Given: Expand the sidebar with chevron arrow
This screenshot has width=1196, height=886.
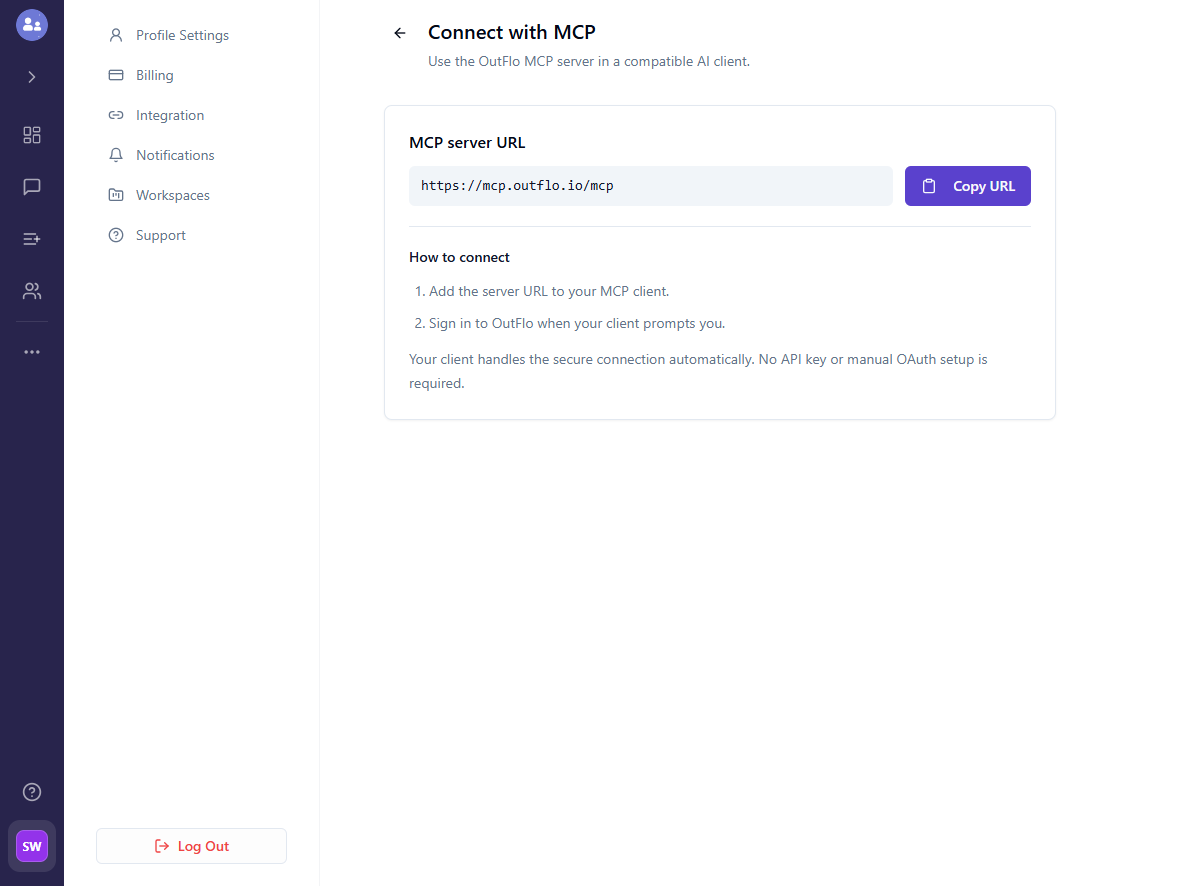Looking at the screenshot, I should tap(32, 77).
